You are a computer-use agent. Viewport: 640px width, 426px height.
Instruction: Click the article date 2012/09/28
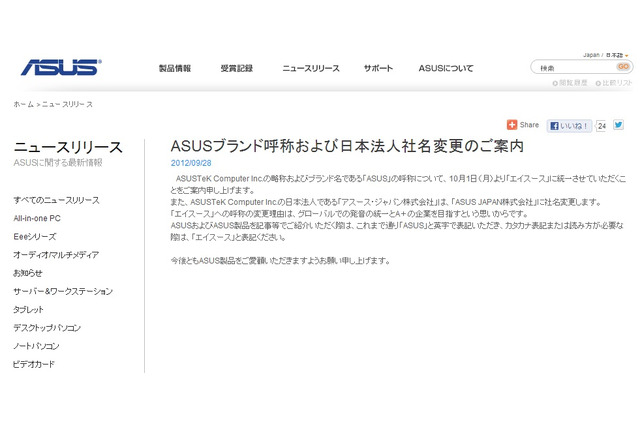tap(191, 163)
